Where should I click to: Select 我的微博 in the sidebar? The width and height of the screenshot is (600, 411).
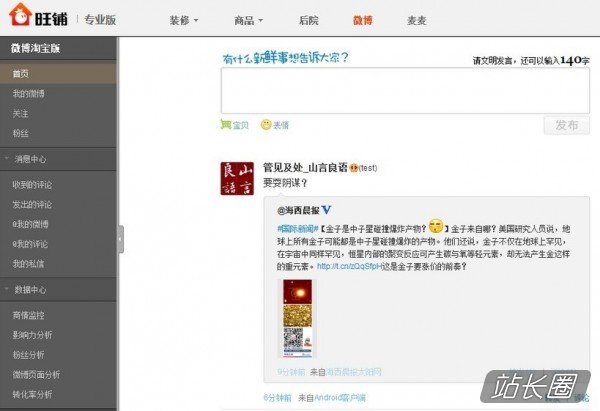tap(29, 93)
